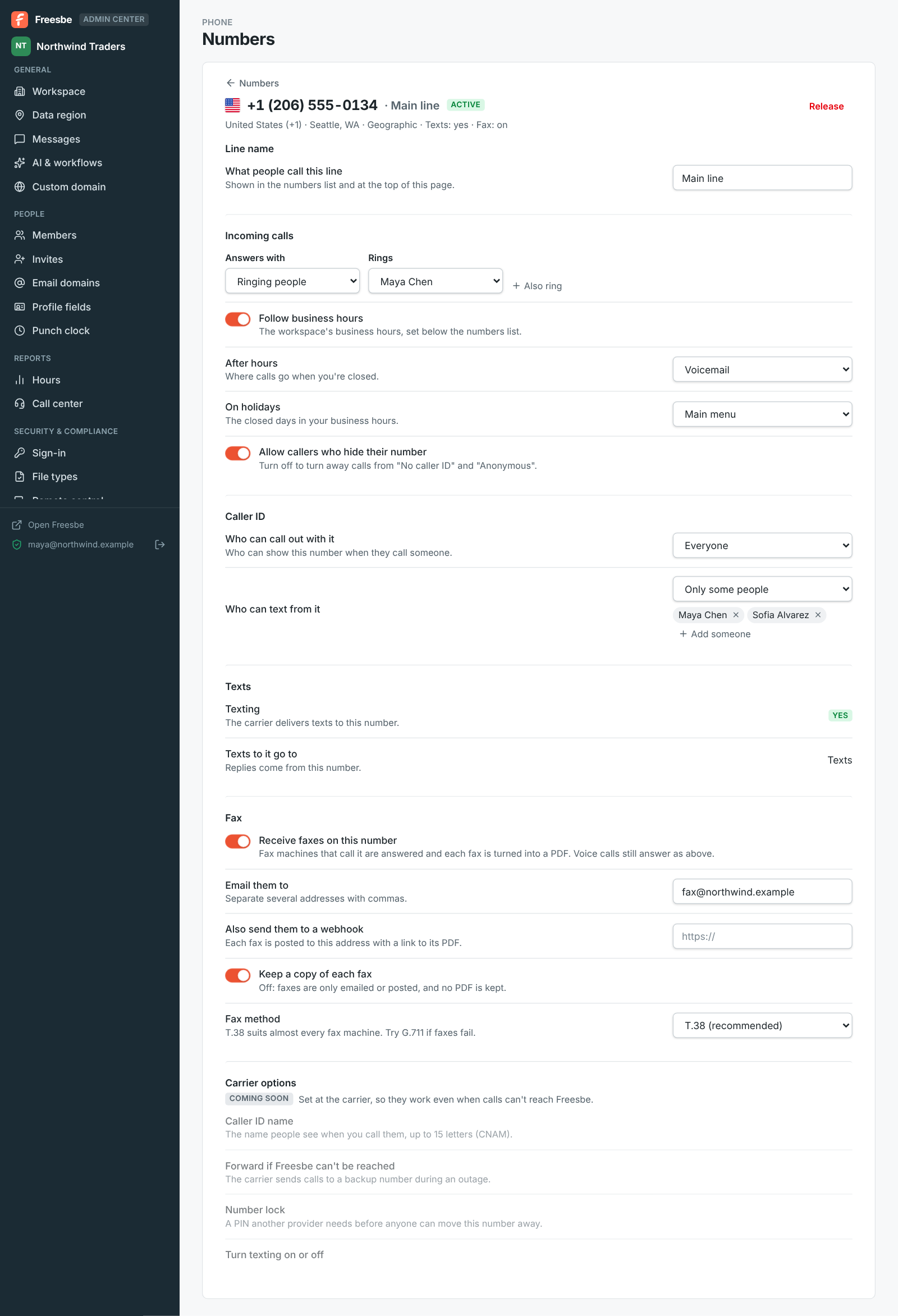Click the Freesbe logo icon
Screen dimensions: 898x1316
(x=19, y=19)
